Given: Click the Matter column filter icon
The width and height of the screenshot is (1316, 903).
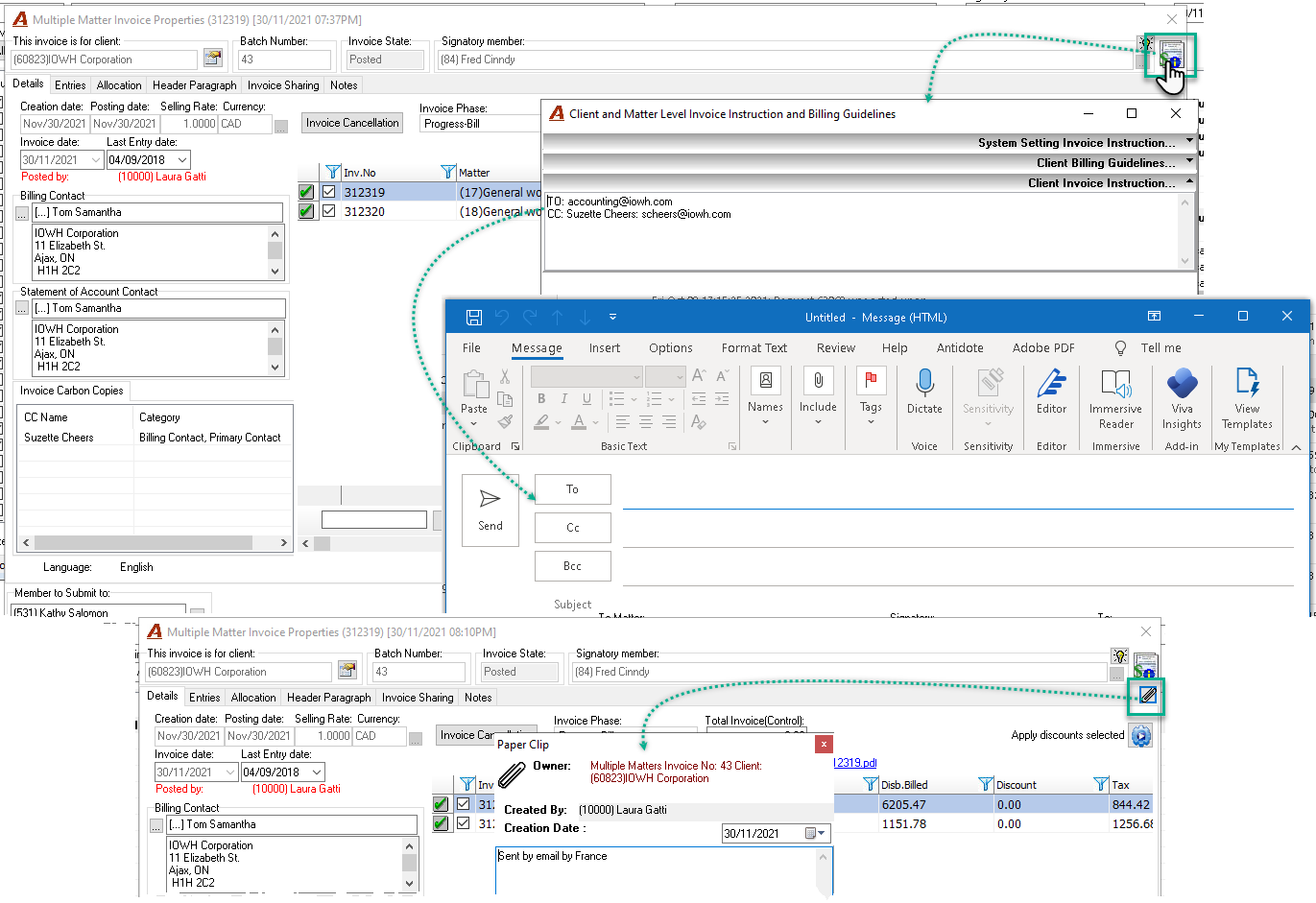Looking at the screenshot, I should click(x=448, y=172).
